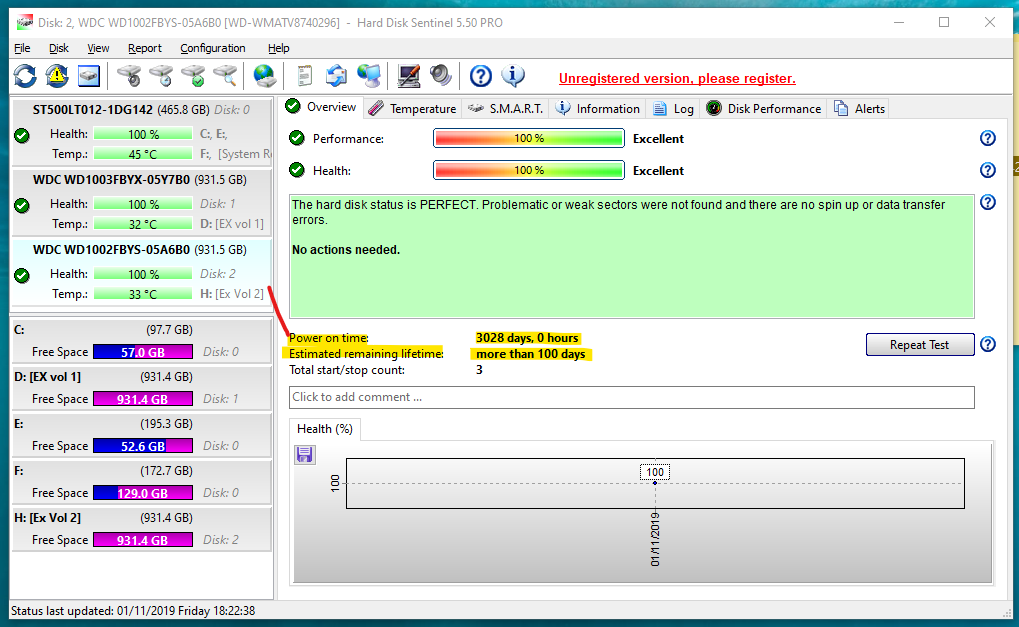Image resolution: width=1019 pixels, height=627 pixels.
Task: Click the help icon beside Performance bar
Action: point(988,138)
